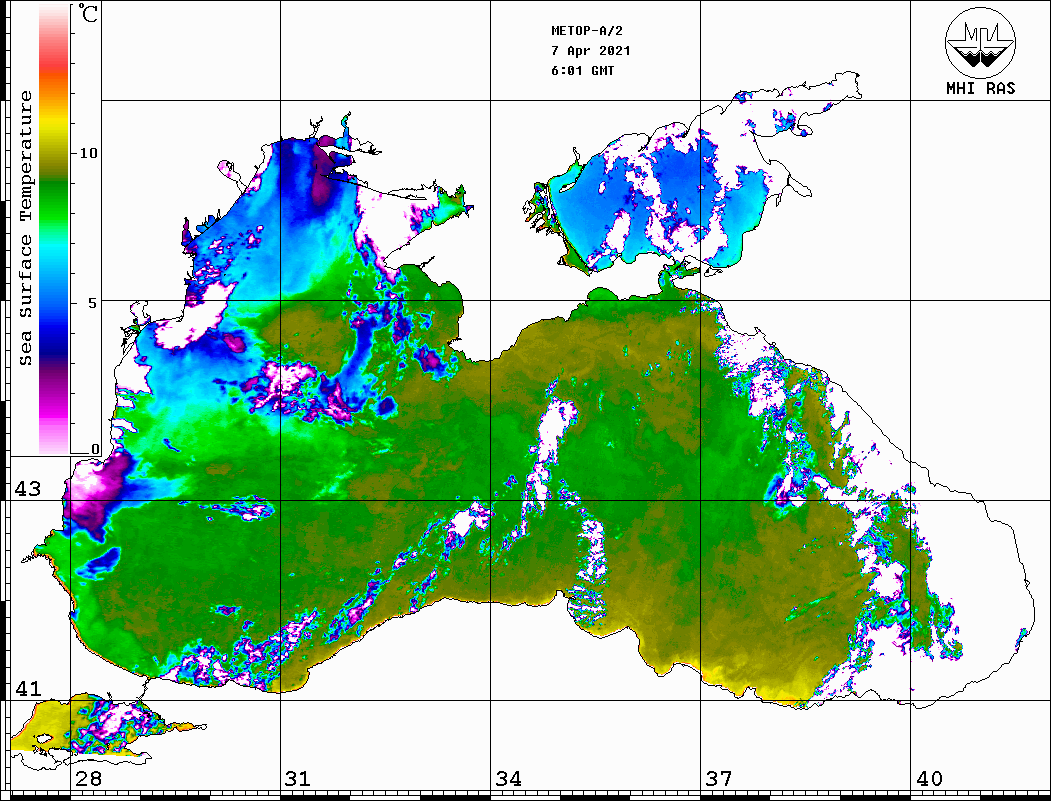Click the MHI RAS logo emblem
This screenshot has height=801, width=1051.
(x=981, y=42)
